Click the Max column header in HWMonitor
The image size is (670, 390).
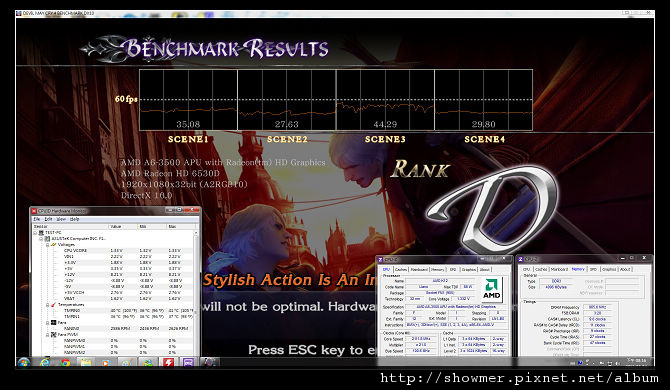click(180, 226)
